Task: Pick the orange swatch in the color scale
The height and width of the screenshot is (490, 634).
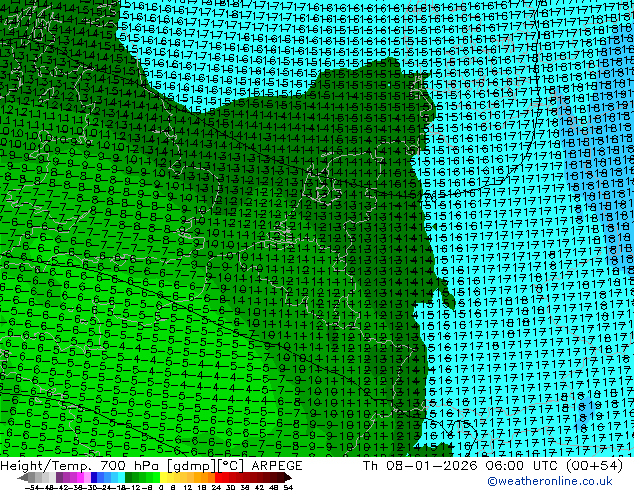Action: [204, 477]
